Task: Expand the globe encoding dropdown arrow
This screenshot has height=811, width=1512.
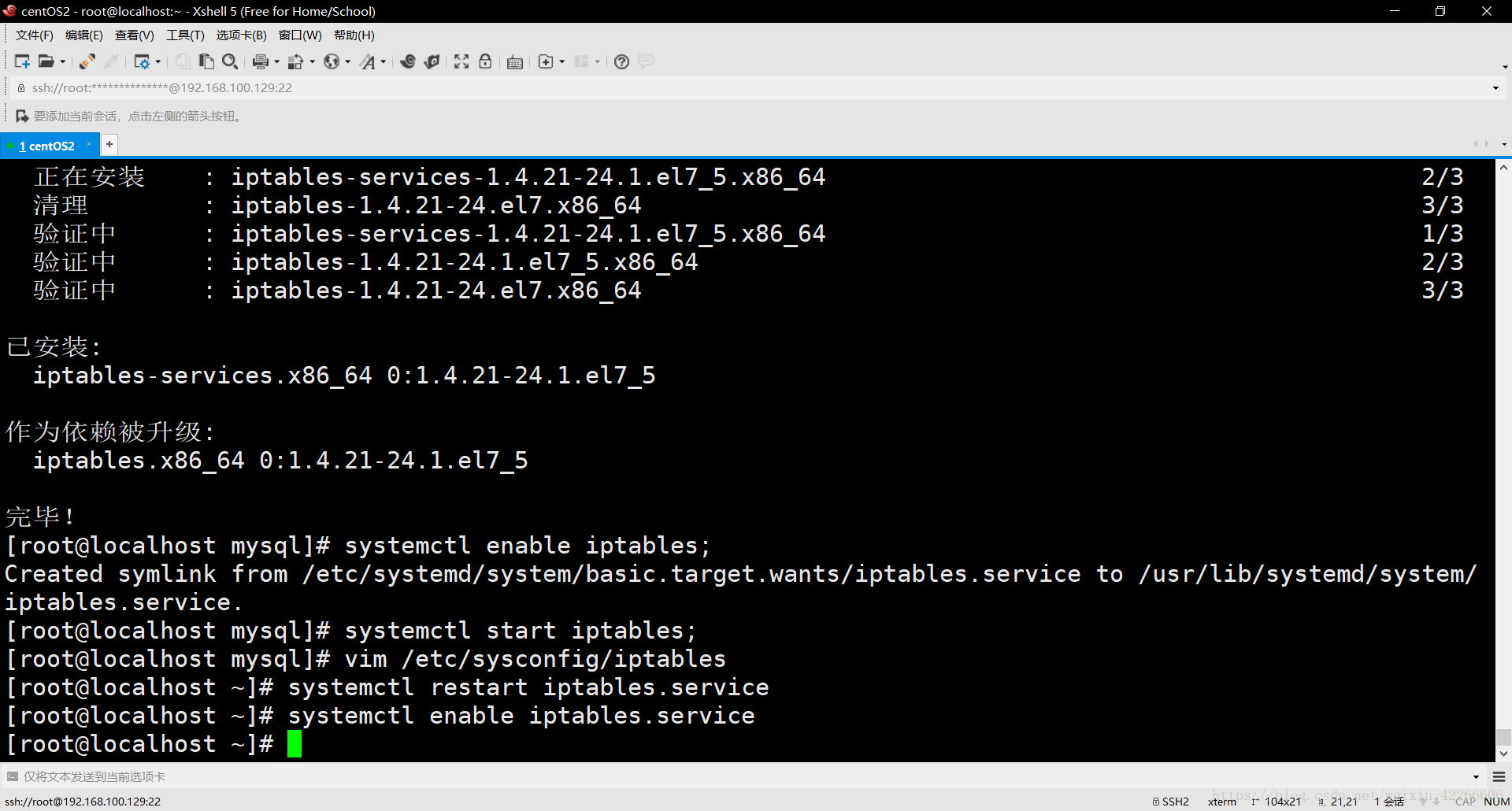Action: point(347,61)
